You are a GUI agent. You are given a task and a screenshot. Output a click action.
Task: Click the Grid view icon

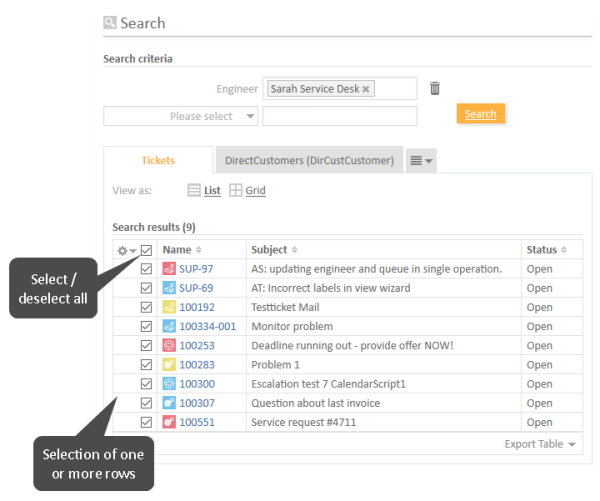(x=235, y=190)
